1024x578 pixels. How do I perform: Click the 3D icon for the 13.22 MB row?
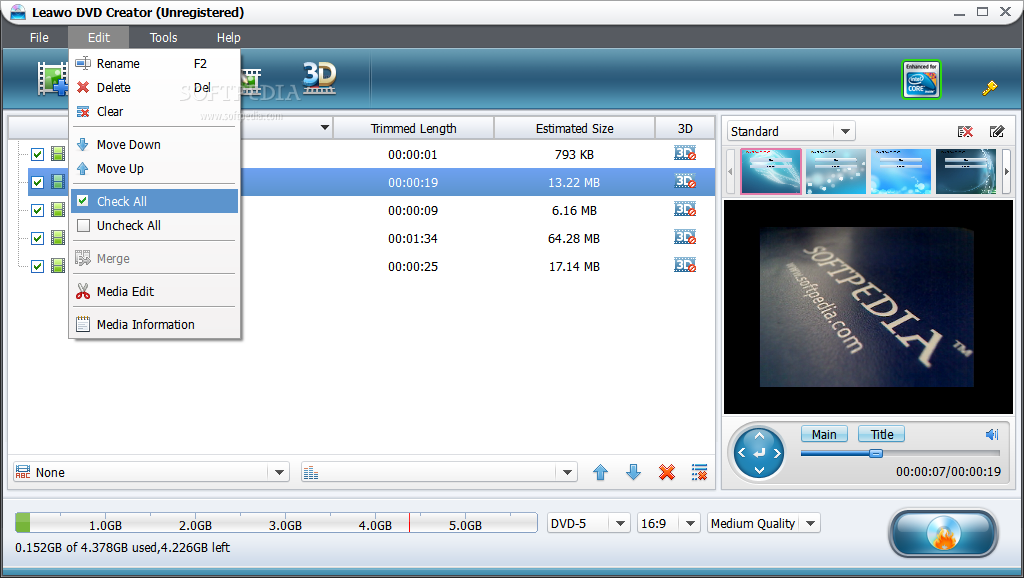click(685, 182)
